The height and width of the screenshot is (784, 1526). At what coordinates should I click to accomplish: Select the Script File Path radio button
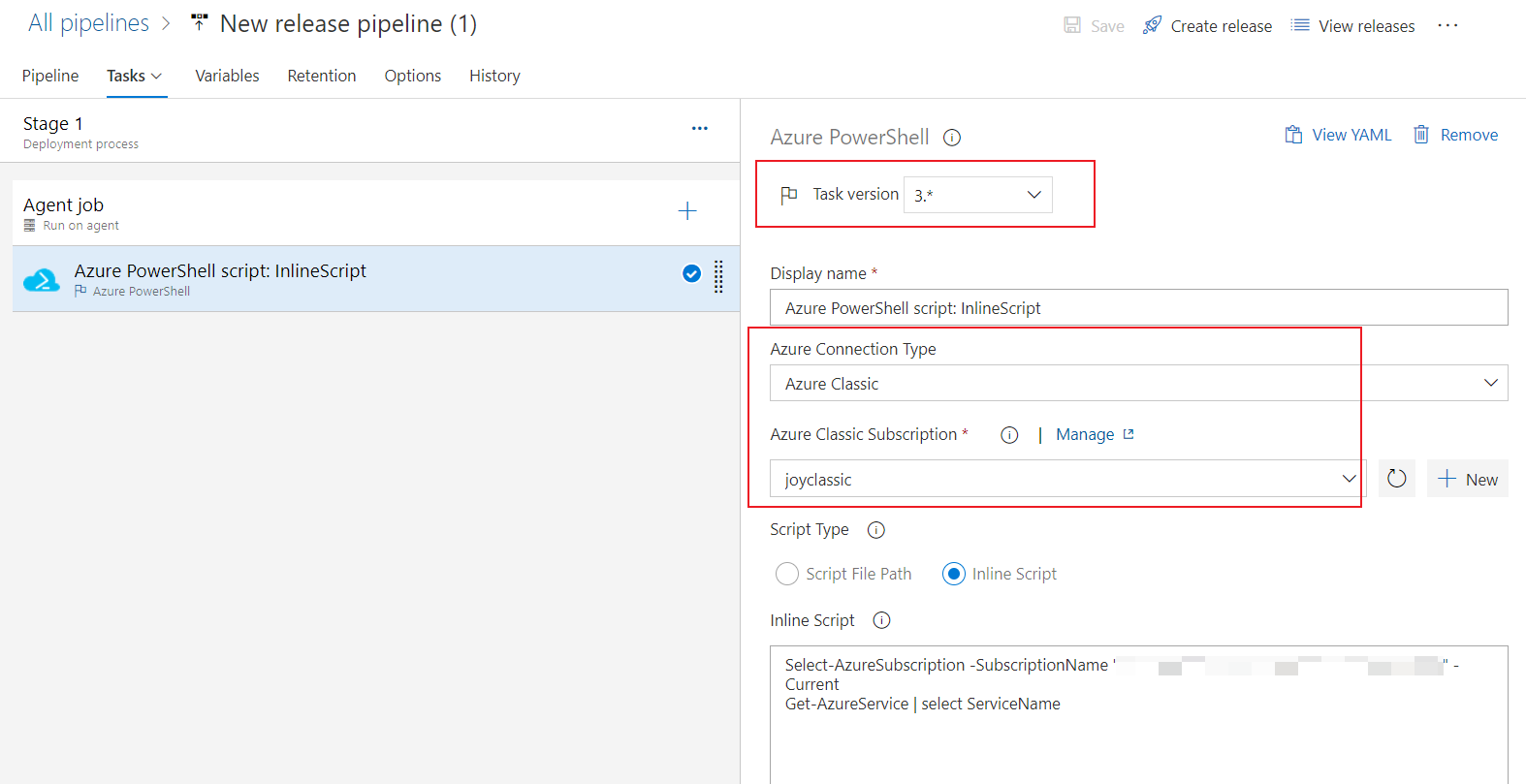[787, 574]
